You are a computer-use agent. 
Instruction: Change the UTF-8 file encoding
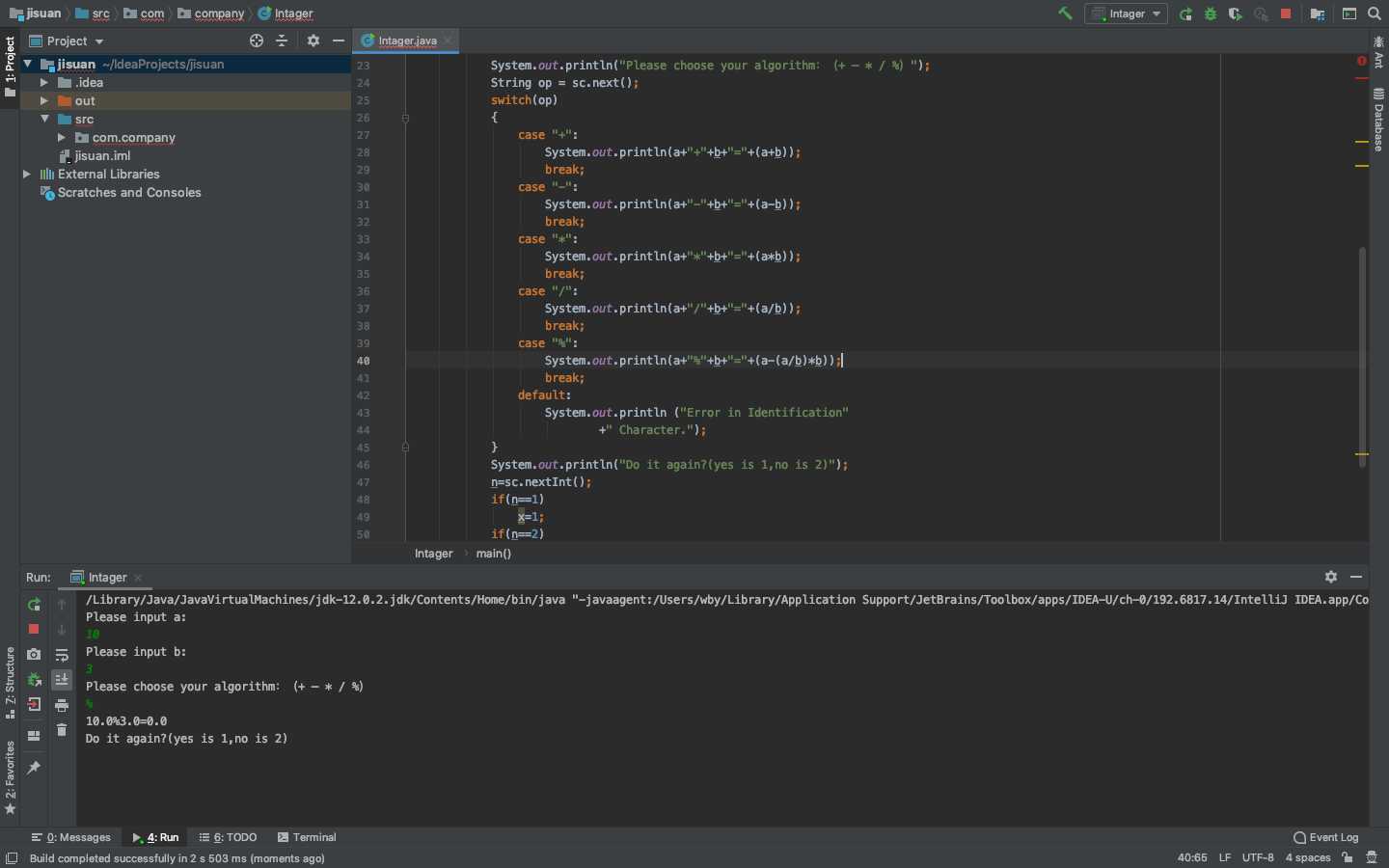(1258, 857)
